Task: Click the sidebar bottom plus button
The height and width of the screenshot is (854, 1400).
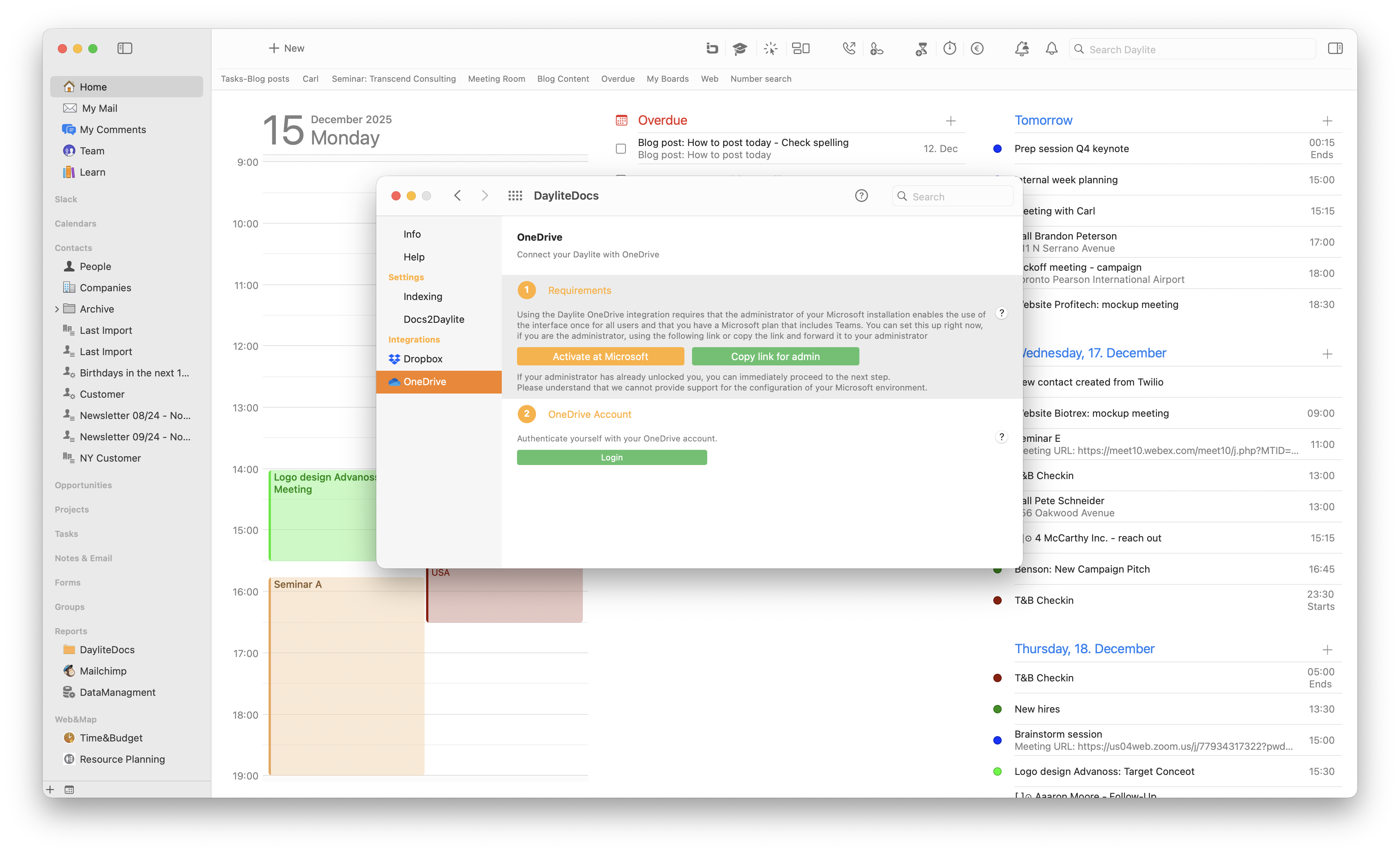Action: (x=50, y=790)
